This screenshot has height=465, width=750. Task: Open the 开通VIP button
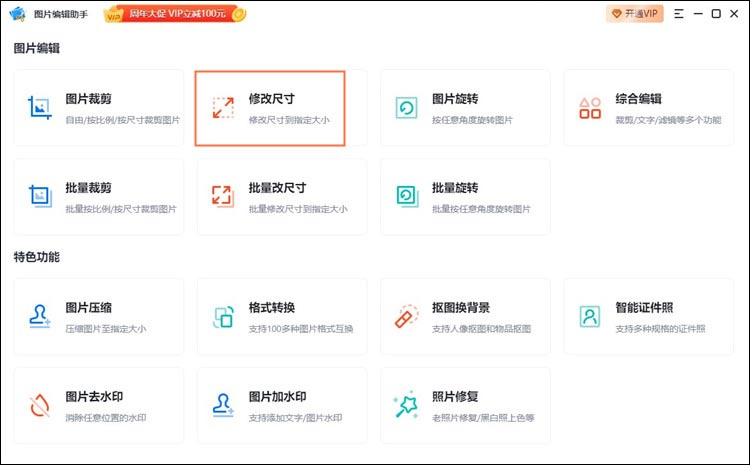635,14
